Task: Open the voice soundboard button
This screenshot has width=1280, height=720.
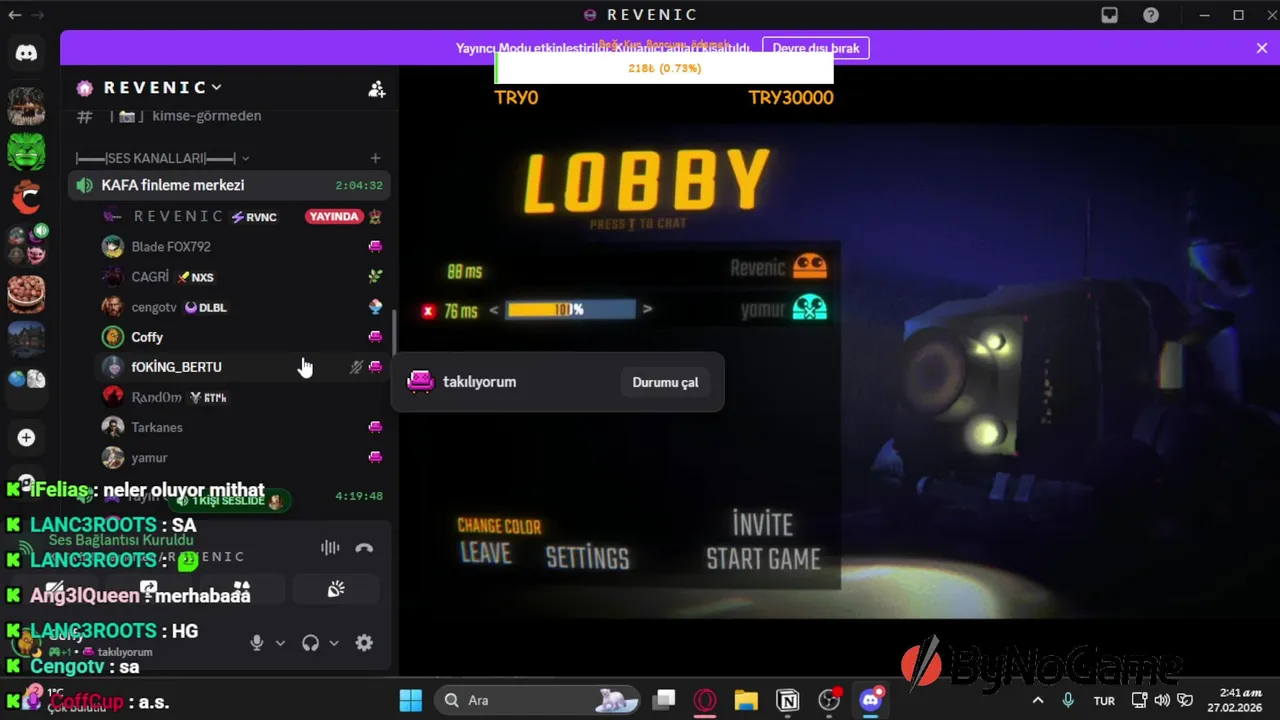Action: pos(336,589)
